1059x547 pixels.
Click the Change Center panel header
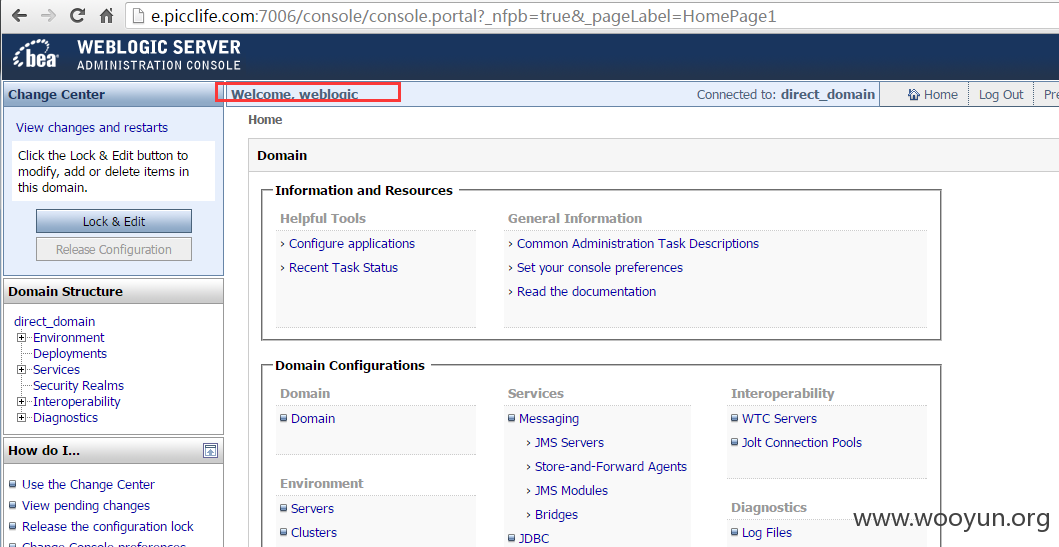tap(113, 95)
